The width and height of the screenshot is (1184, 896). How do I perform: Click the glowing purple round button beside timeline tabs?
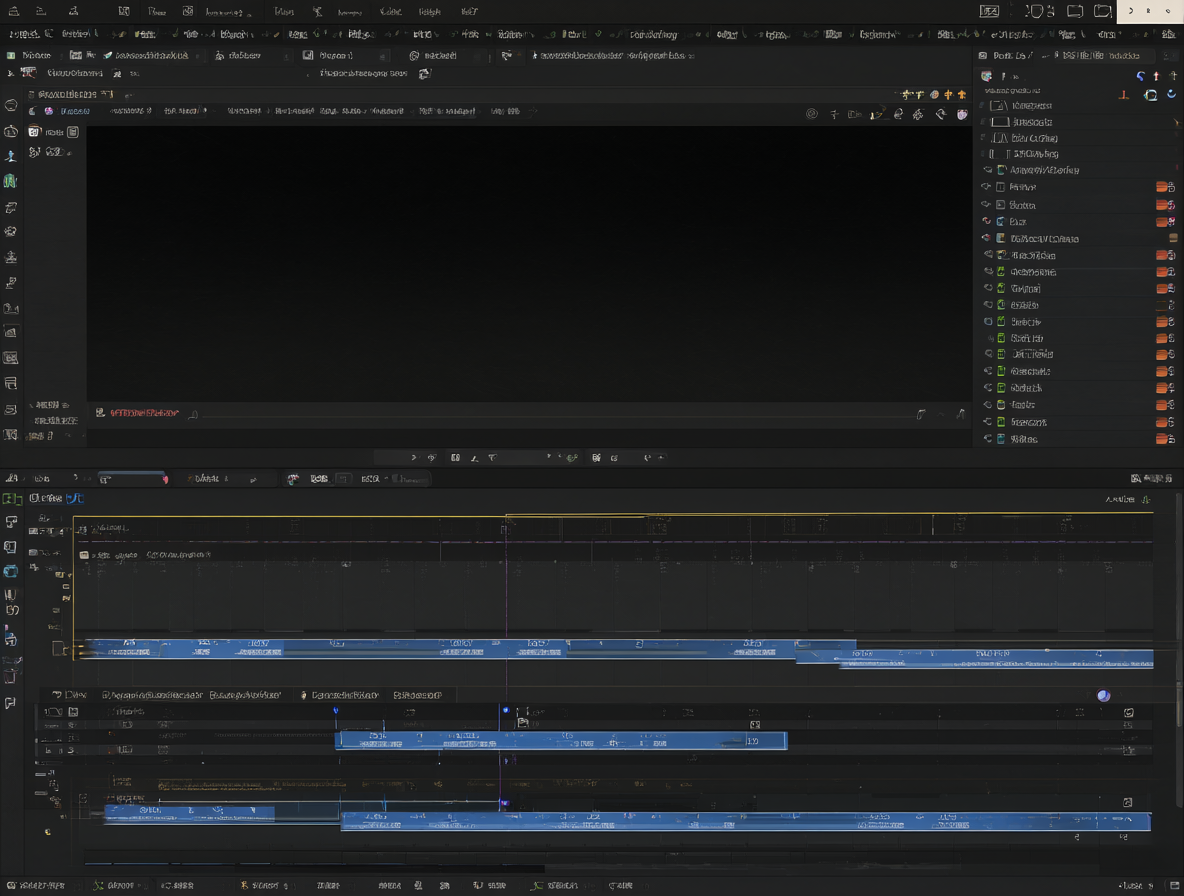click(1103, 695)
